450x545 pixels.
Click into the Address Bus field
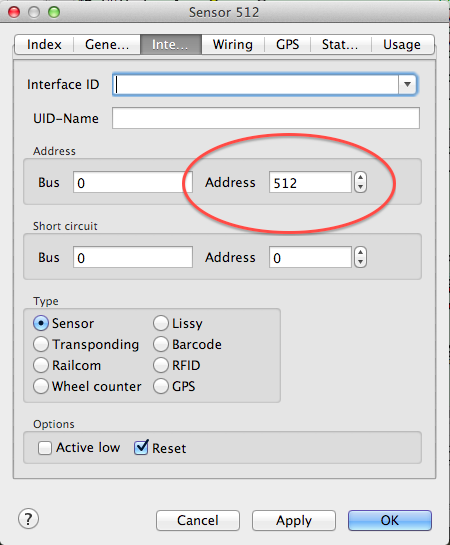[133, 182]
